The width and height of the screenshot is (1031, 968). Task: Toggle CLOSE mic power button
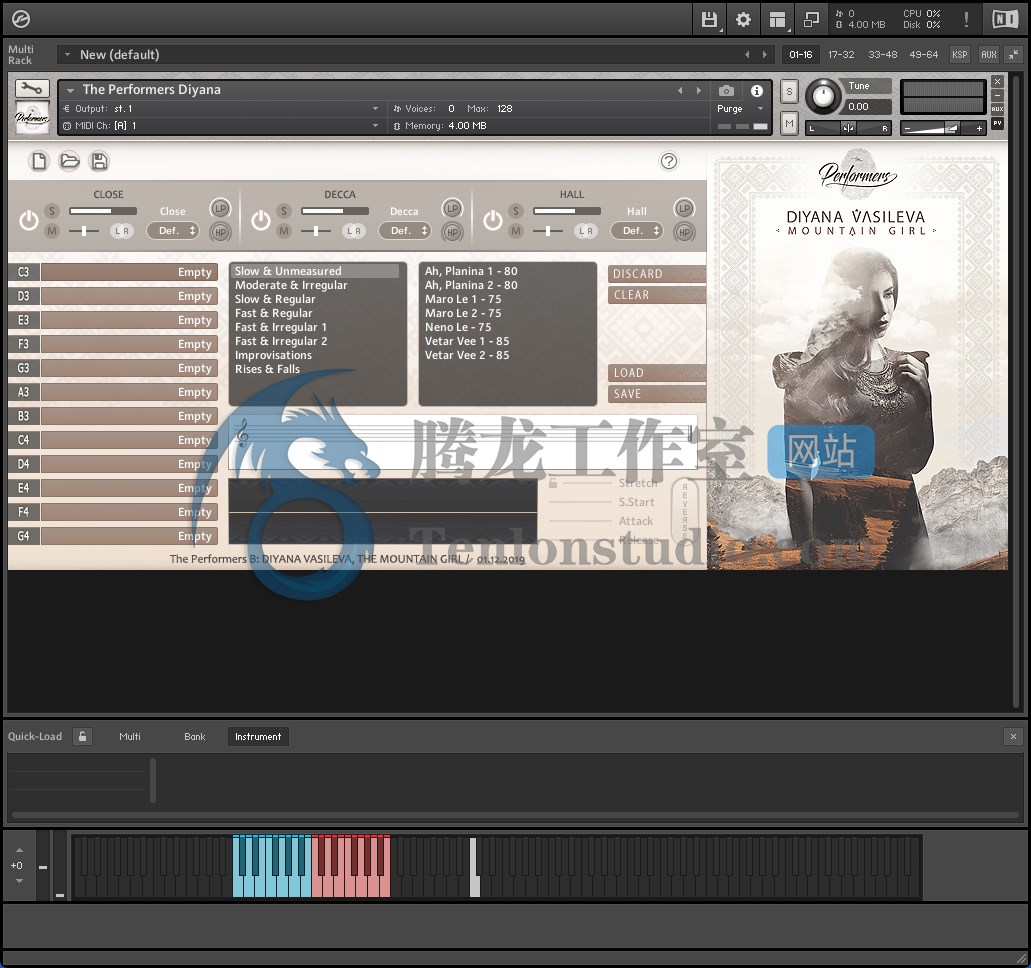[x=28, y=220]
